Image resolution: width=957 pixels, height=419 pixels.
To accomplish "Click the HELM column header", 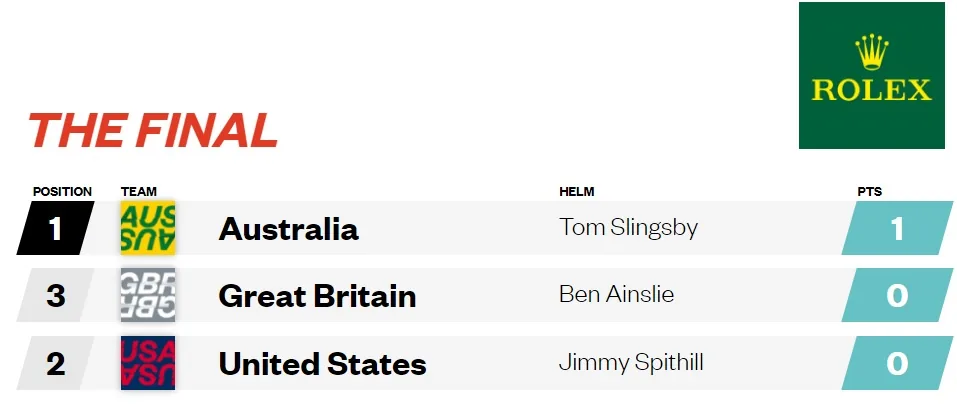I will (x=577, y=192).
